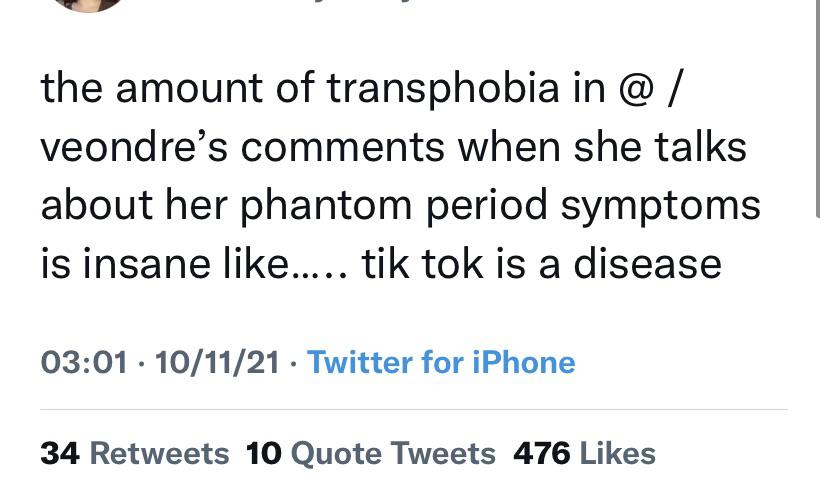Click the word "Likes" in the stats row
The width and height of the screenshot is (820, 486).
[617, 453]
